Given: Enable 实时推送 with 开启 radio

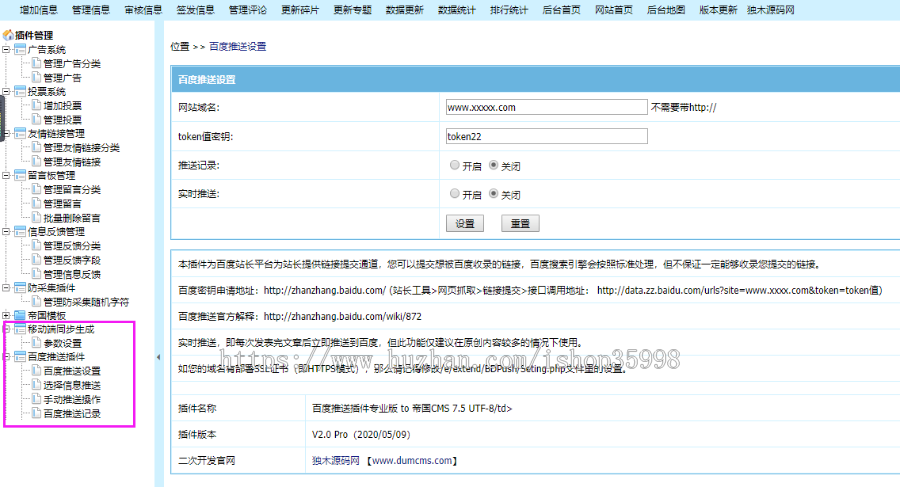Looking at the screenshot, I should pyautogui.click(x=455, y=194).
